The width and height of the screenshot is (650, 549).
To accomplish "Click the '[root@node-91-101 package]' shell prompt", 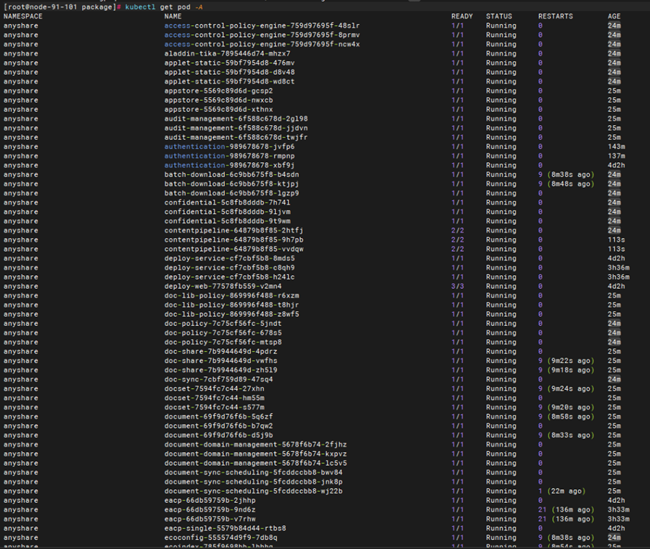I will click(x=60, y=7).
